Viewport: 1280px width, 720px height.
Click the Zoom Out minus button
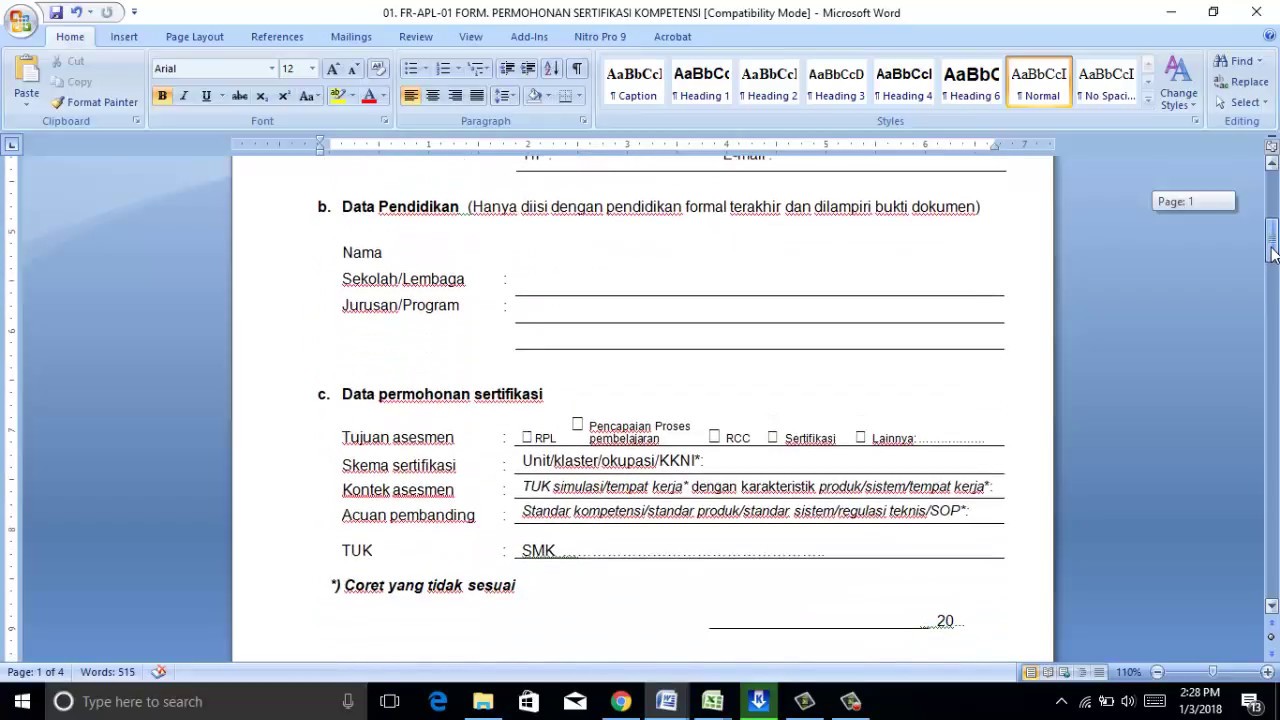pos(1157,672)
